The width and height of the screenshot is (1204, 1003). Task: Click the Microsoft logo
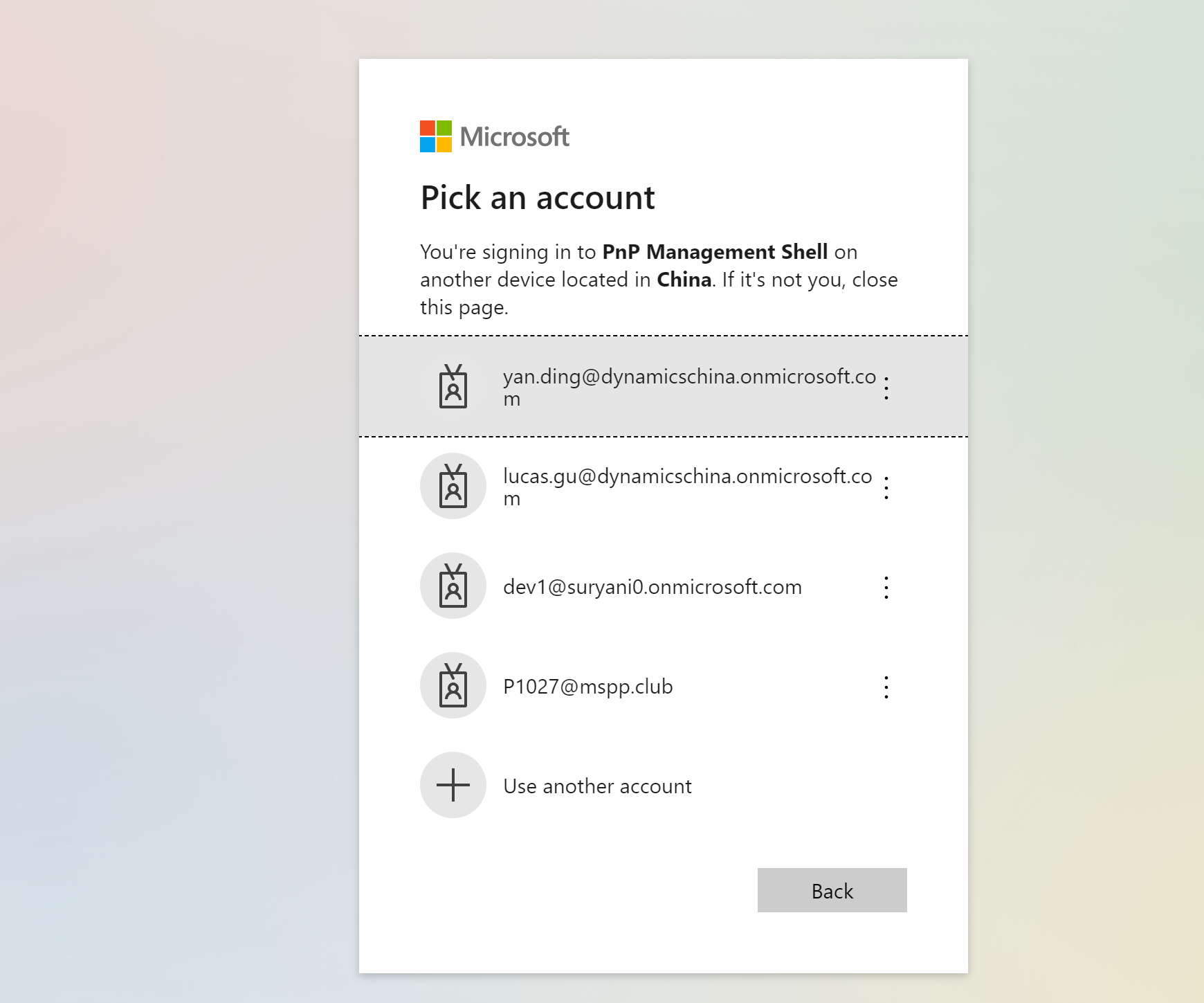(494, 136)
